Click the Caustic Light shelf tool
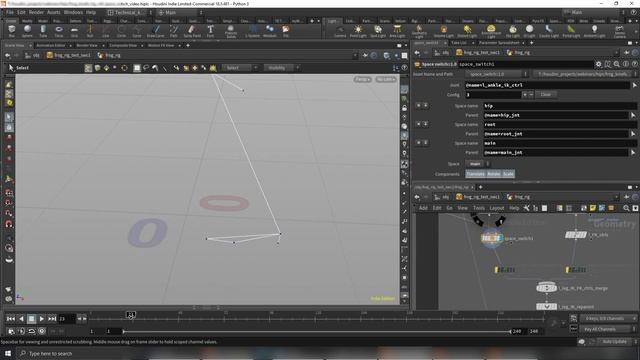 (x=549, y=31)
